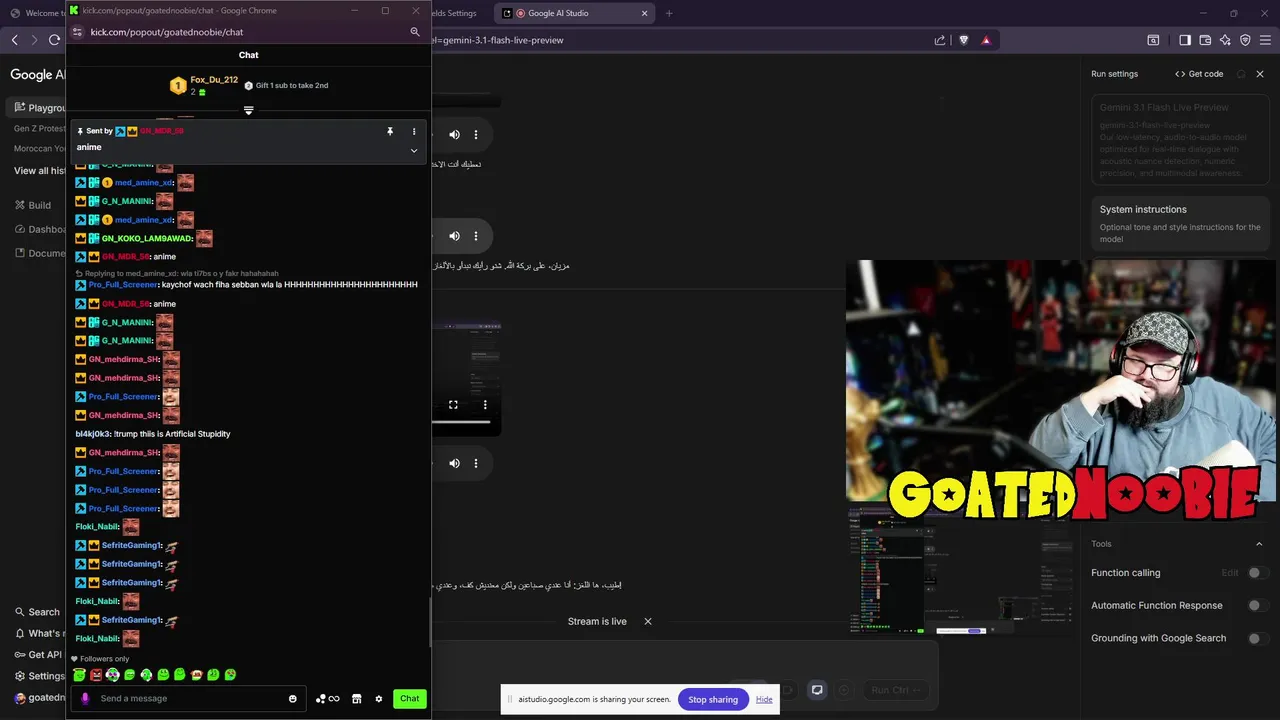Collapse the Tools section chevron
Screen dimensions: 1280x720
[x=1259, y=544]
